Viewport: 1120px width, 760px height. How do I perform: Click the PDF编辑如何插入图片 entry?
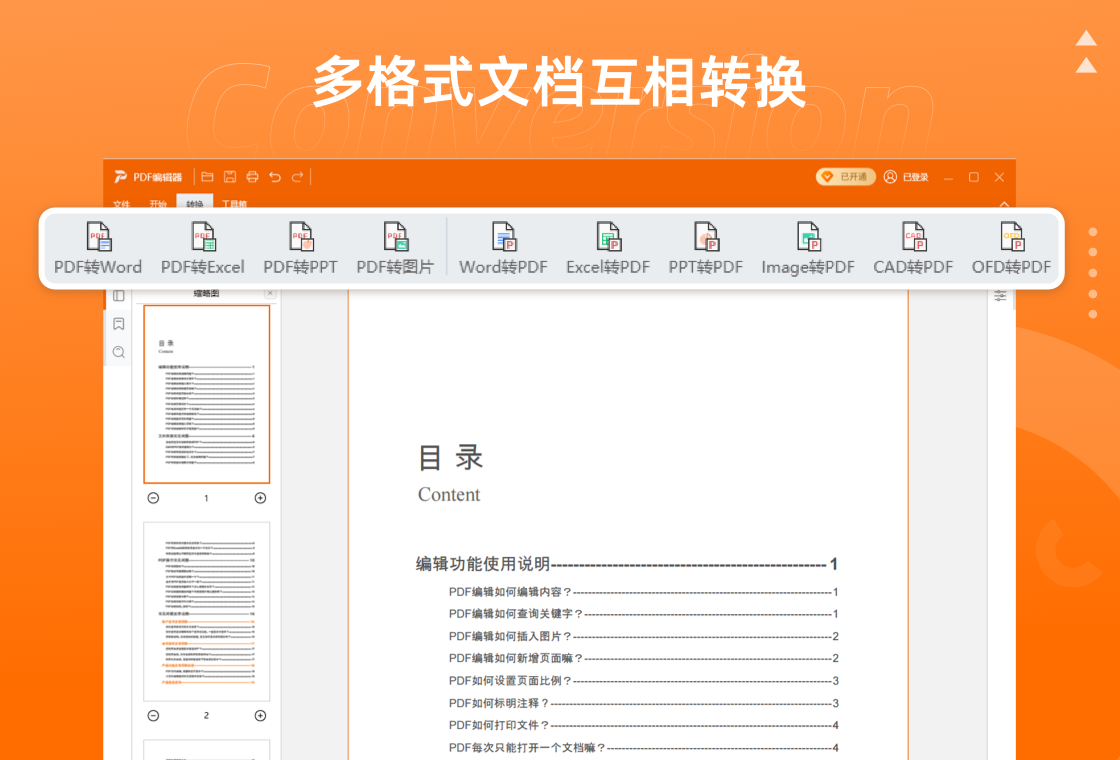coord(644,636)
